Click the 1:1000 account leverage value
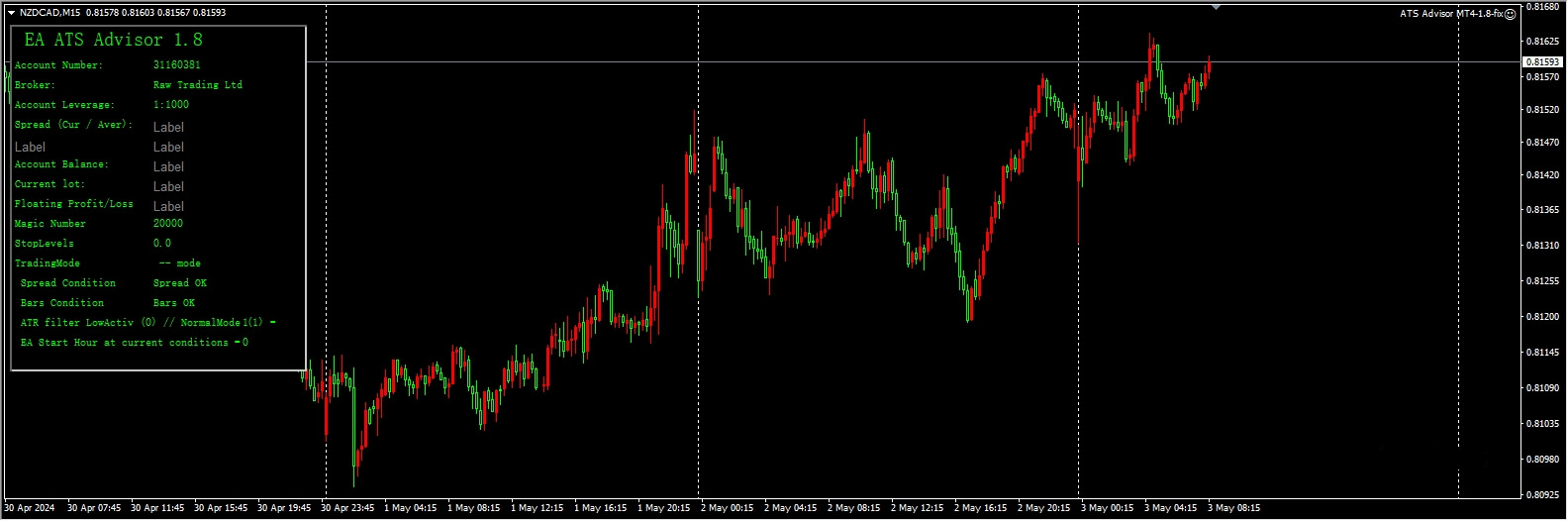 pos(170,105)
